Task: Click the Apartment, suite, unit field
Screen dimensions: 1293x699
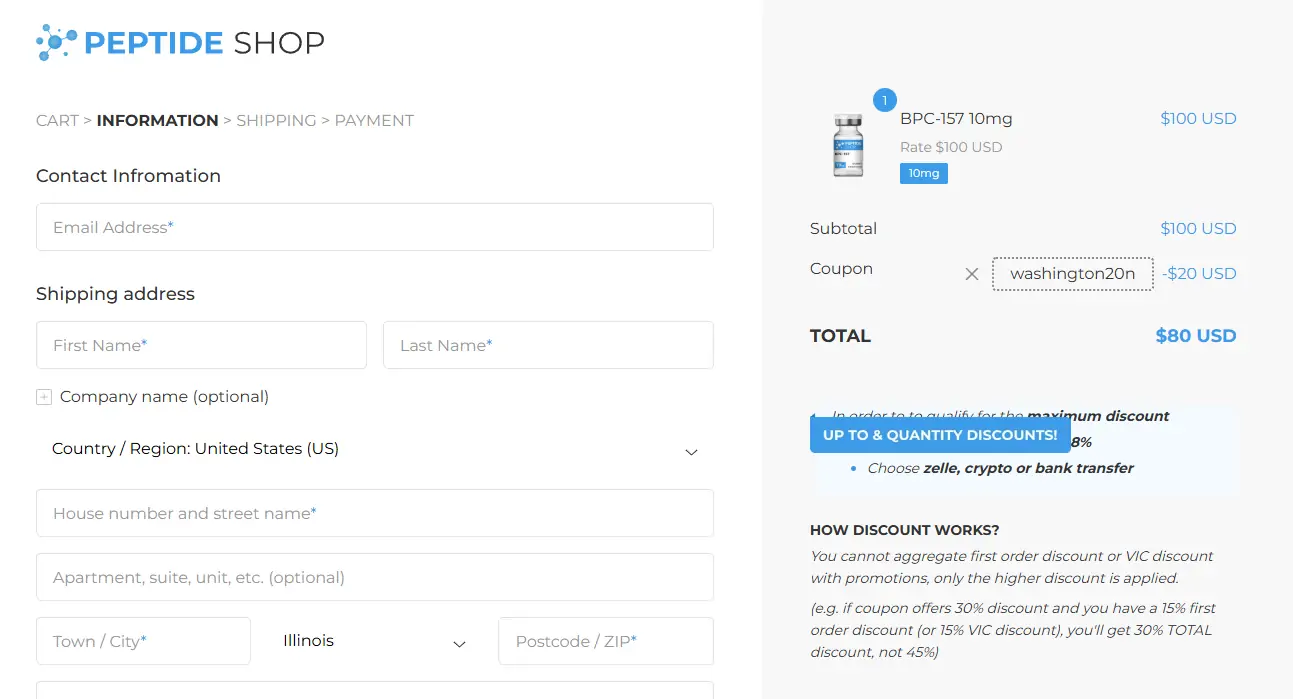Action: pos(375,577)
